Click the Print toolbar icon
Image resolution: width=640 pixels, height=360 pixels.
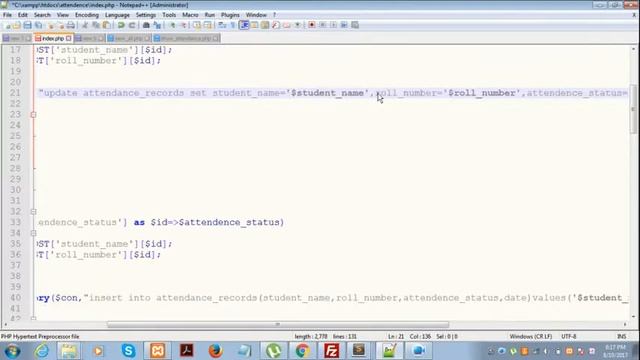[70, 25]
